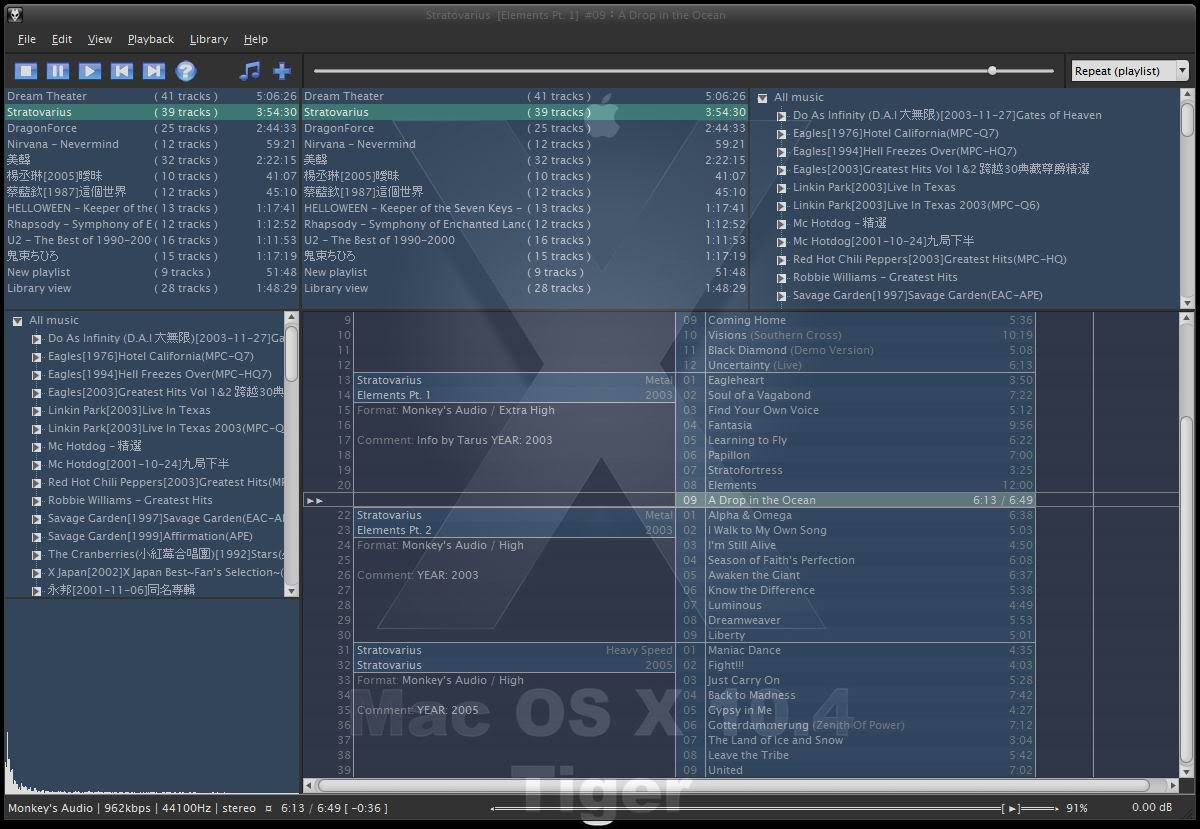Select the Fight!!! track
The height and width of the screenshot is (829, 1200).
pyautogui.click(x=857, y=665)
